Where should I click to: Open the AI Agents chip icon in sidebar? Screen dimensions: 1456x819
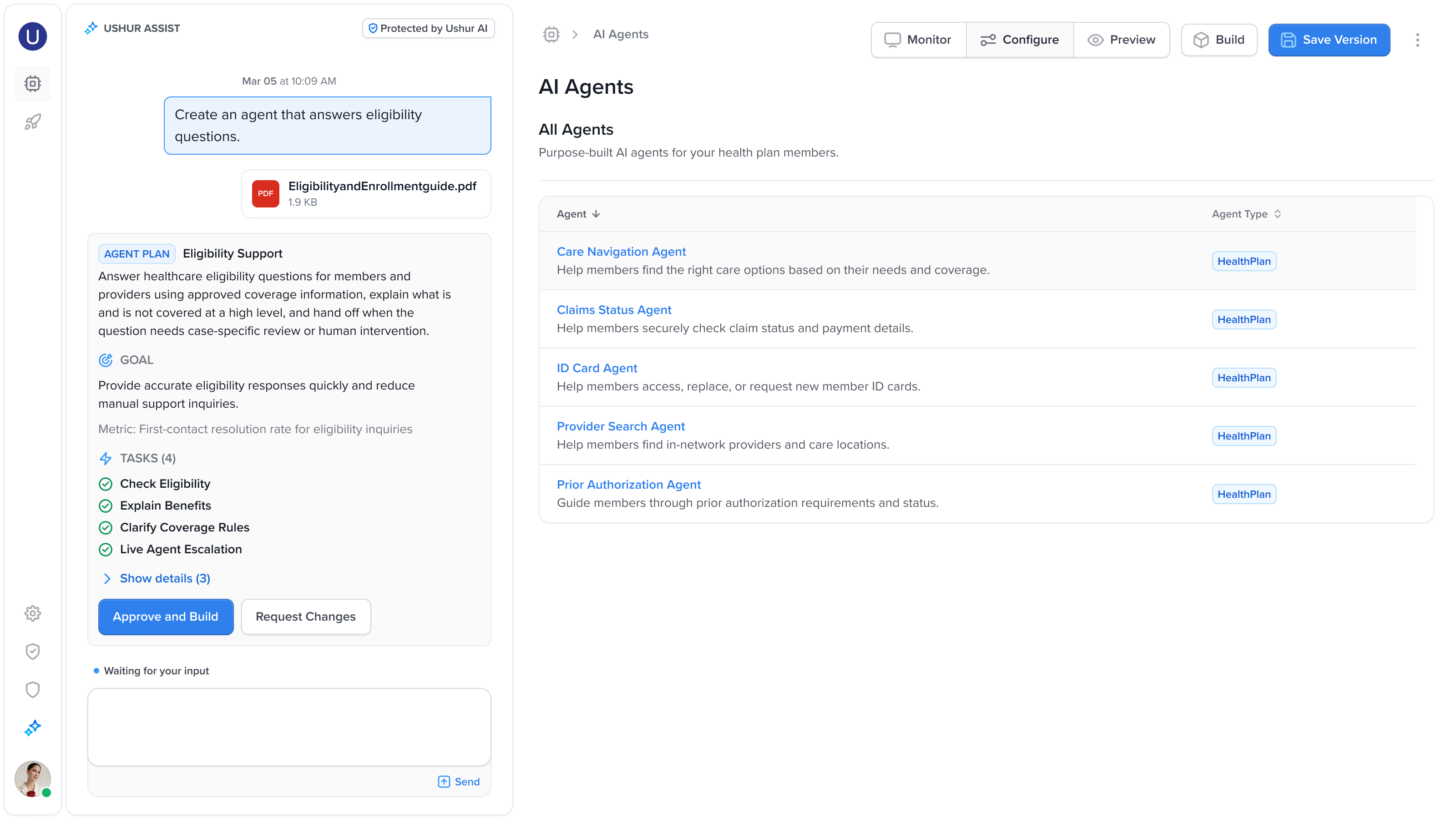coord(32,84)
